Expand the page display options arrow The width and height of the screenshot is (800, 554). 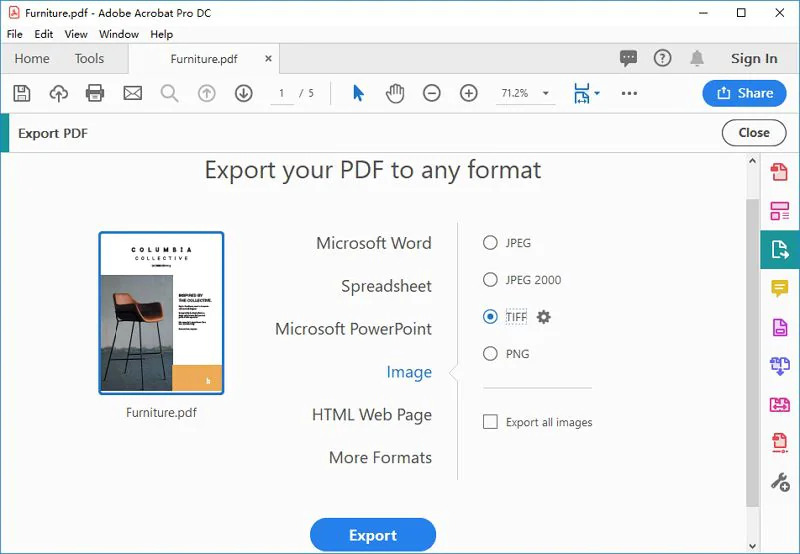[x=597, y=93]
